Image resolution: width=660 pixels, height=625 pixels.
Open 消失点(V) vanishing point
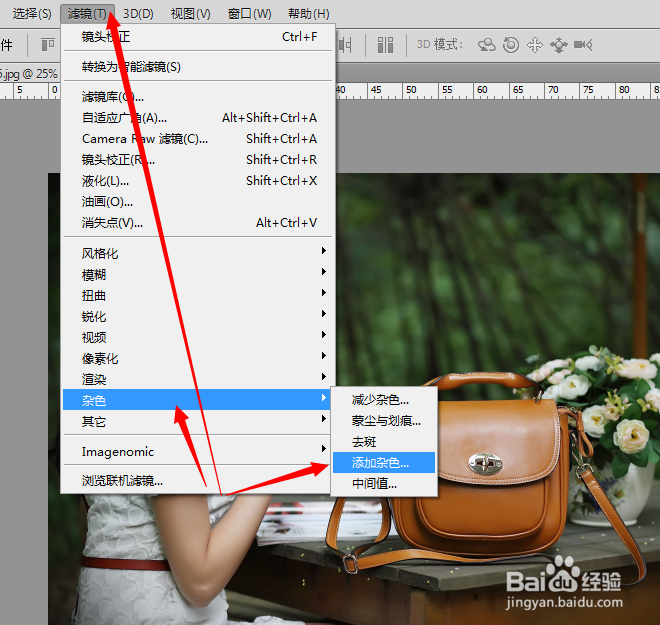[x=198, y=223]
